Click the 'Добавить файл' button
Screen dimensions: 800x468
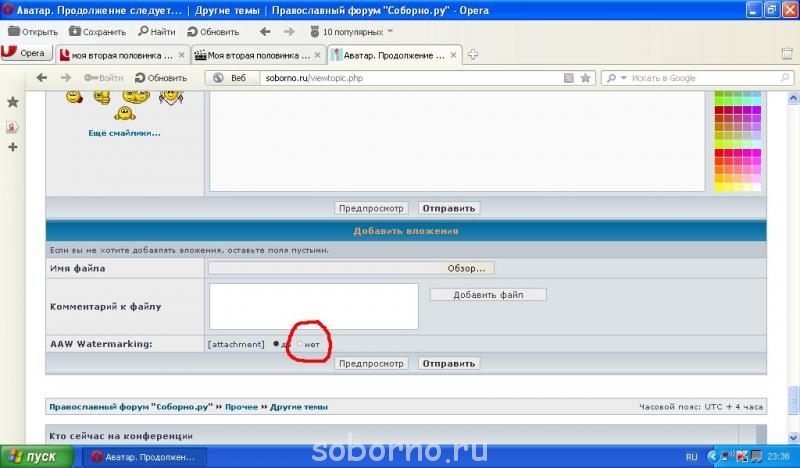pos(488,295)
